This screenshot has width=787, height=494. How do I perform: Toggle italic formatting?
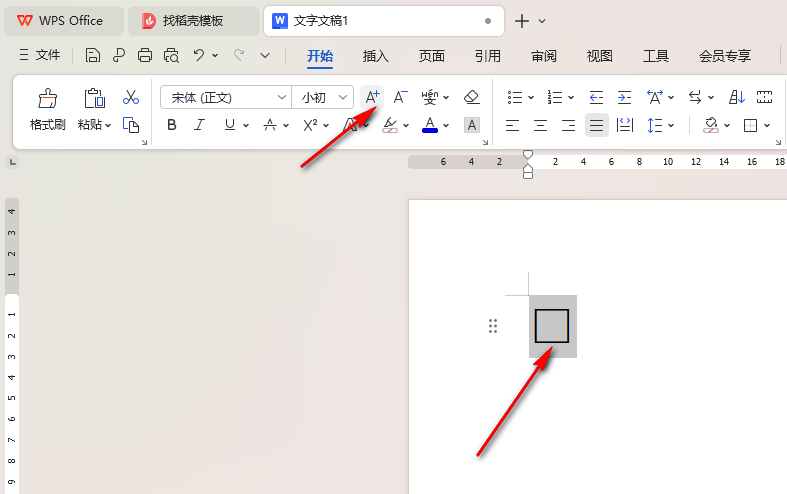pos(200,125)
